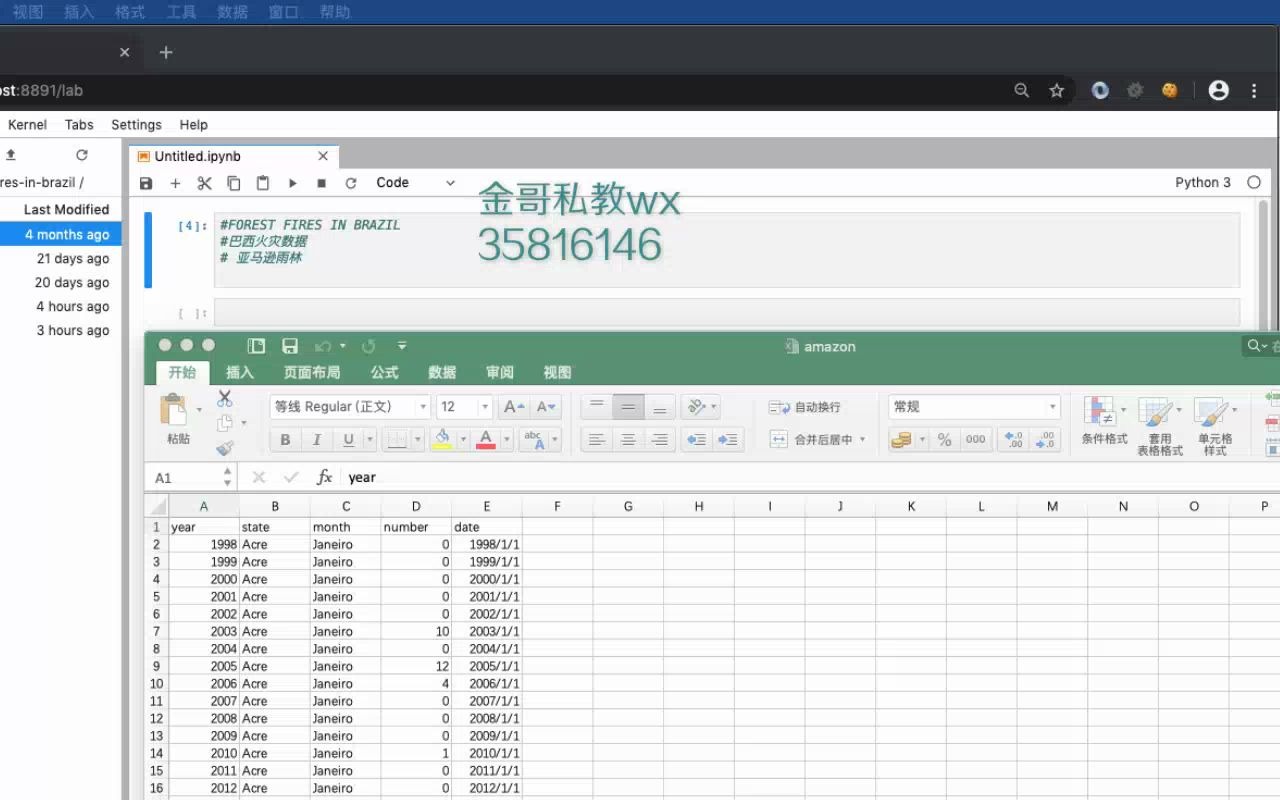1280x800 pixels.
Task: Open the Code cell type dropdown
Action: [413, 182]
